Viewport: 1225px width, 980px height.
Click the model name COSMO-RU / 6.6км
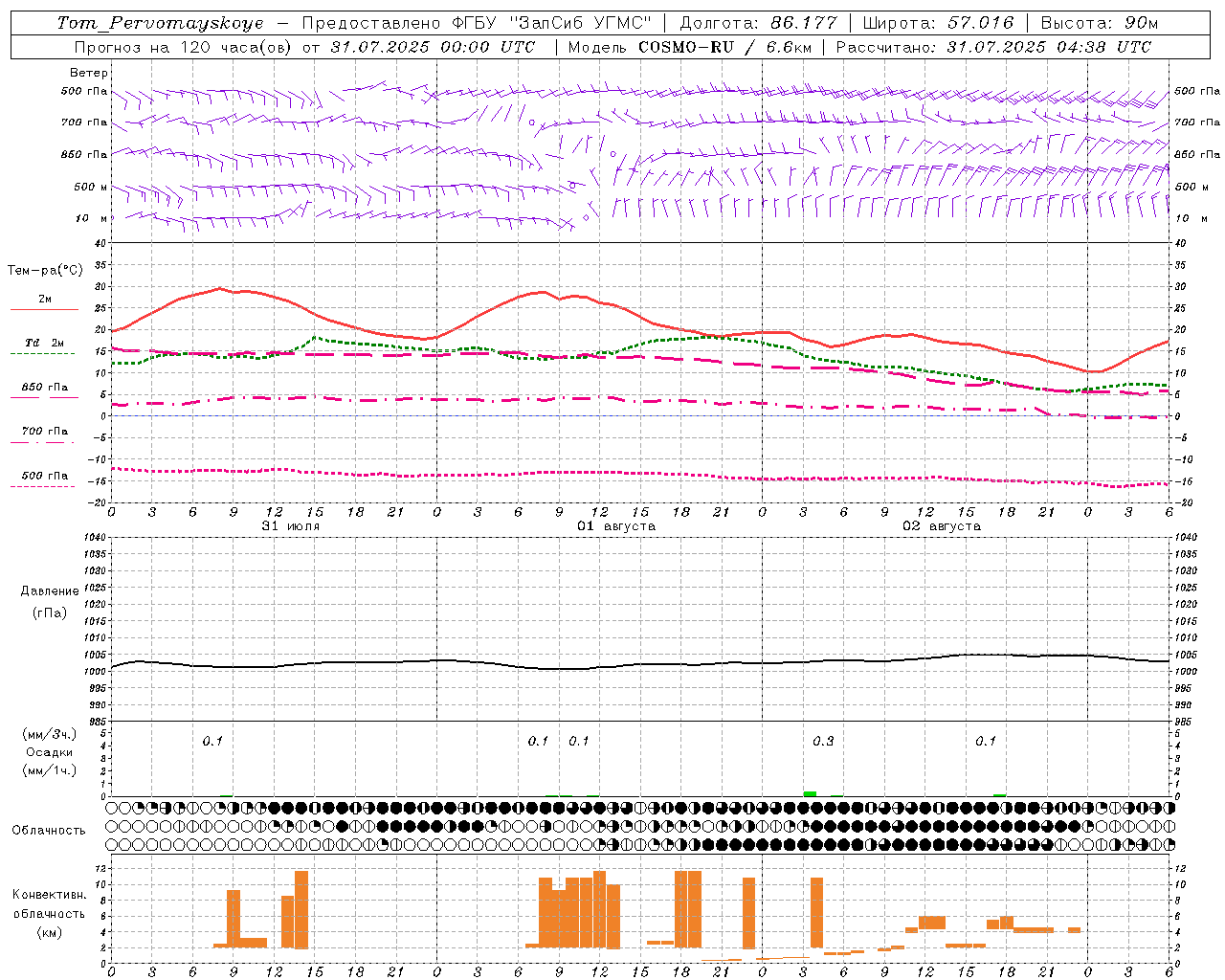[724, 47]
